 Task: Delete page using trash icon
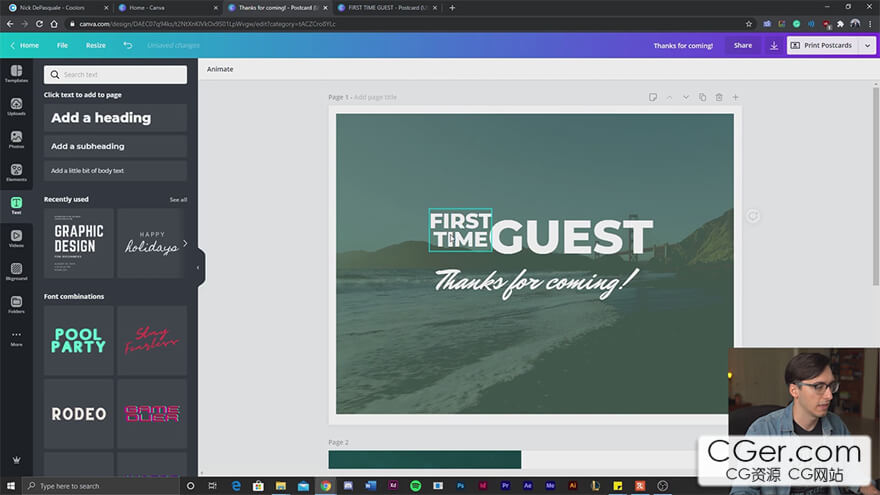[x=718, y=97]
